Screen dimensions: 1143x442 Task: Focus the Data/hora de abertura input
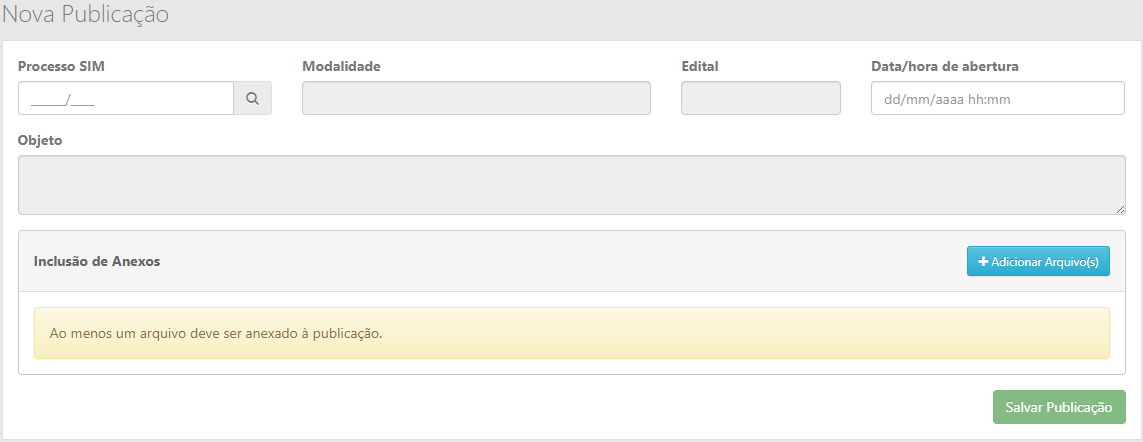pyautogui.click(x=997, y=99)
